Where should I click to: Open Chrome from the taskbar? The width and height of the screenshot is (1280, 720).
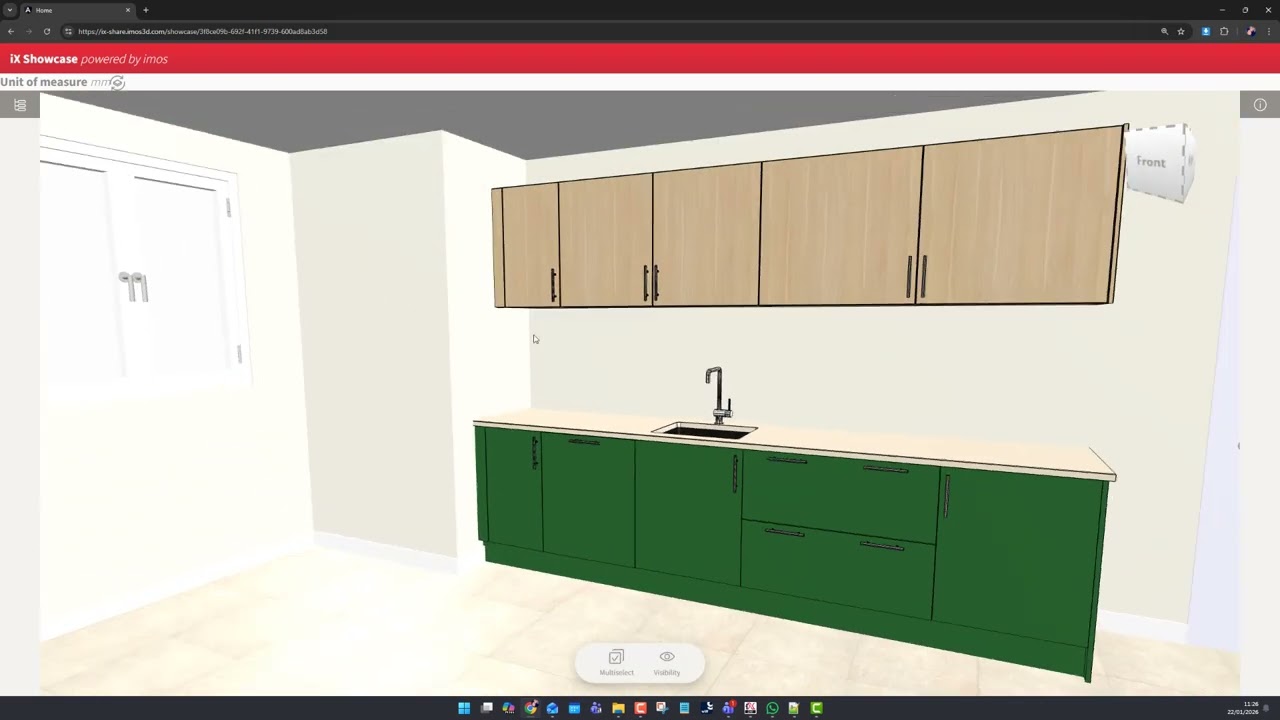530,708
